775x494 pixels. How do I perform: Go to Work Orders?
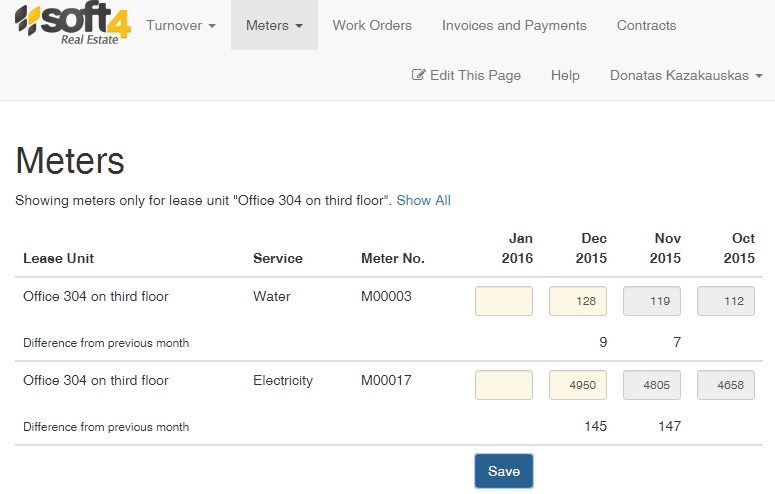point(372,25)
